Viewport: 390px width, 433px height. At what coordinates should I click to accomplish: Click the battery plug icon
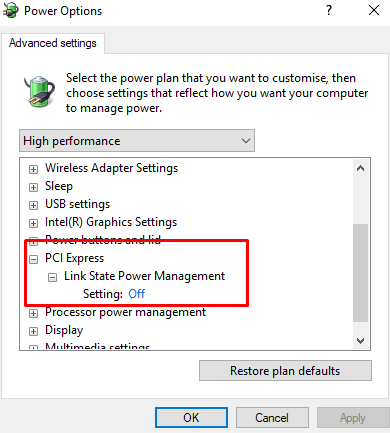(x=39, y=91)
